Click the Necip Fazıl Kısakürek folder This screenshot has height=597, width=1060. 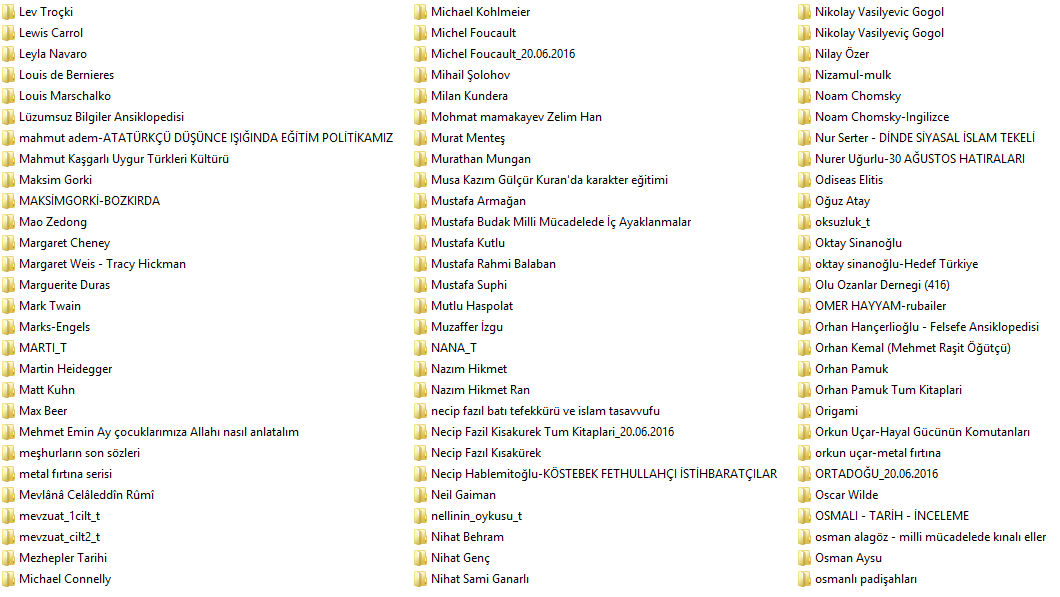pos(485,453)
